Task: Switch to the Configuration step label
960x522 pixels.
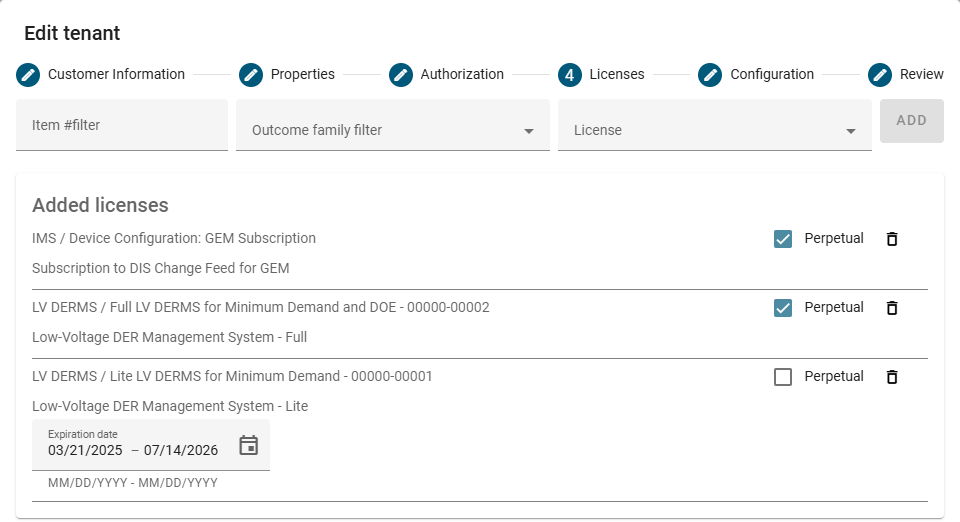Action: pos(771,74)
